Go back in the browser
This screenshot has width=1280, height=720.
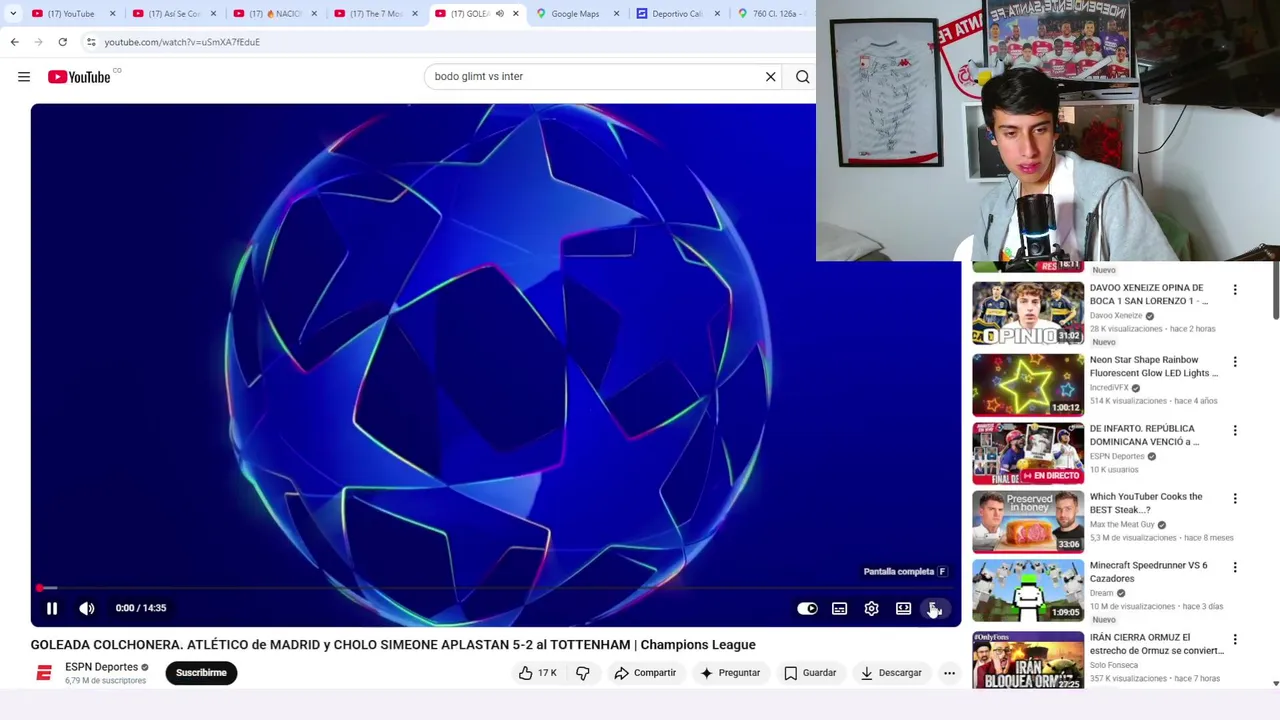[x=14, y=42]
